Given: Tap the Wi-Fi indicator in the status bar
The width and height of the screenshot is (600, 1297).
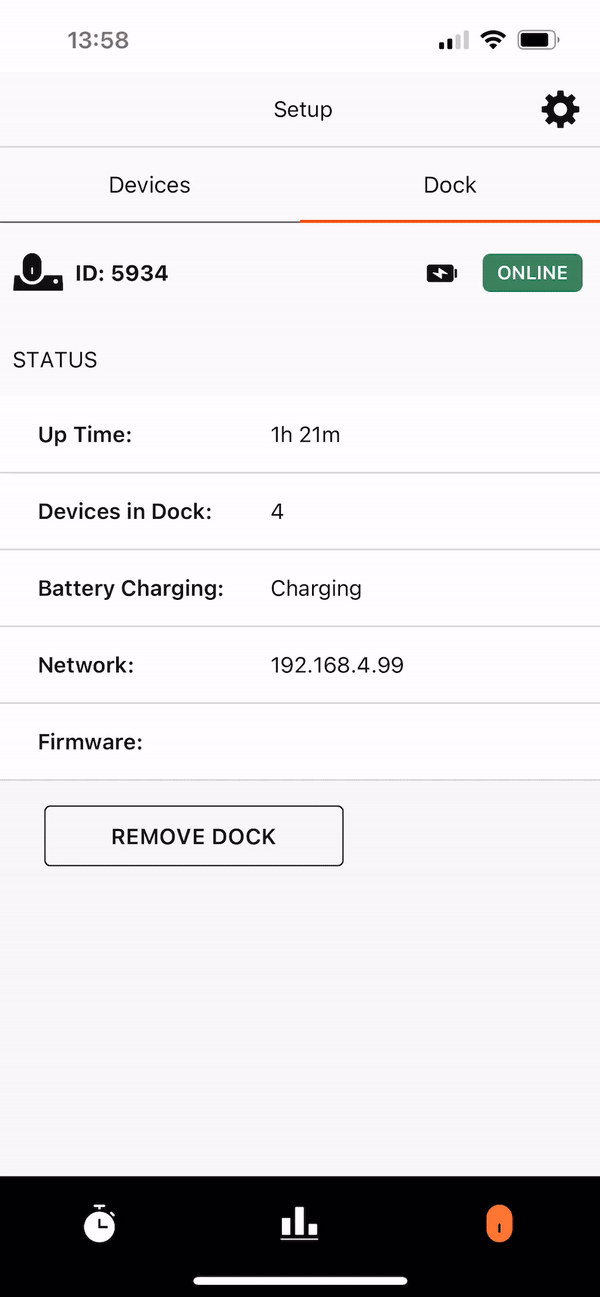Looking at the screenshot, I should pyautogui.click(x=492, y=40).
